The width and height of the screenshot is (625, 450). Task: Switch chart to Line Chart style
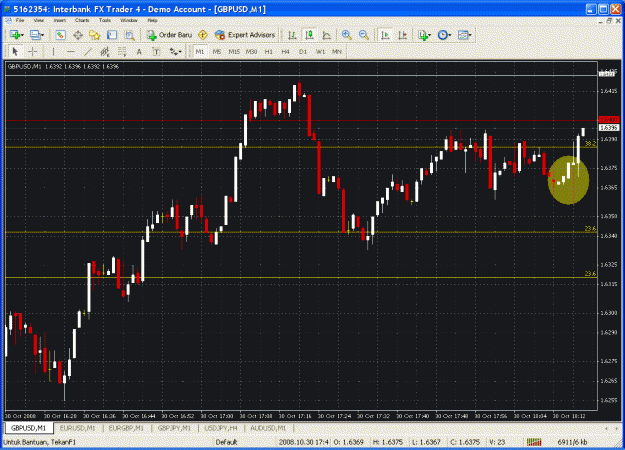pos(326,35)
